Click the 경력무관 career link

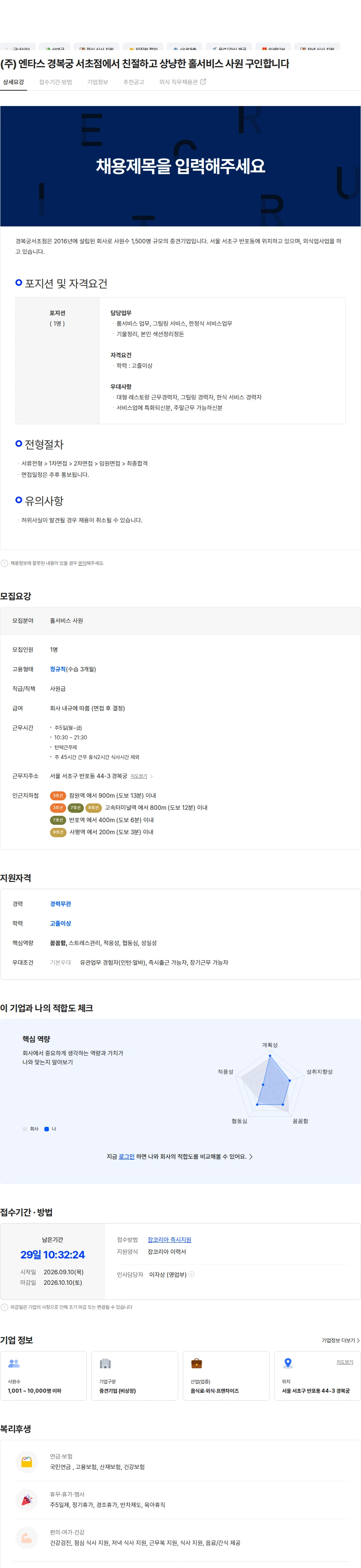click(x=60, y=904)
